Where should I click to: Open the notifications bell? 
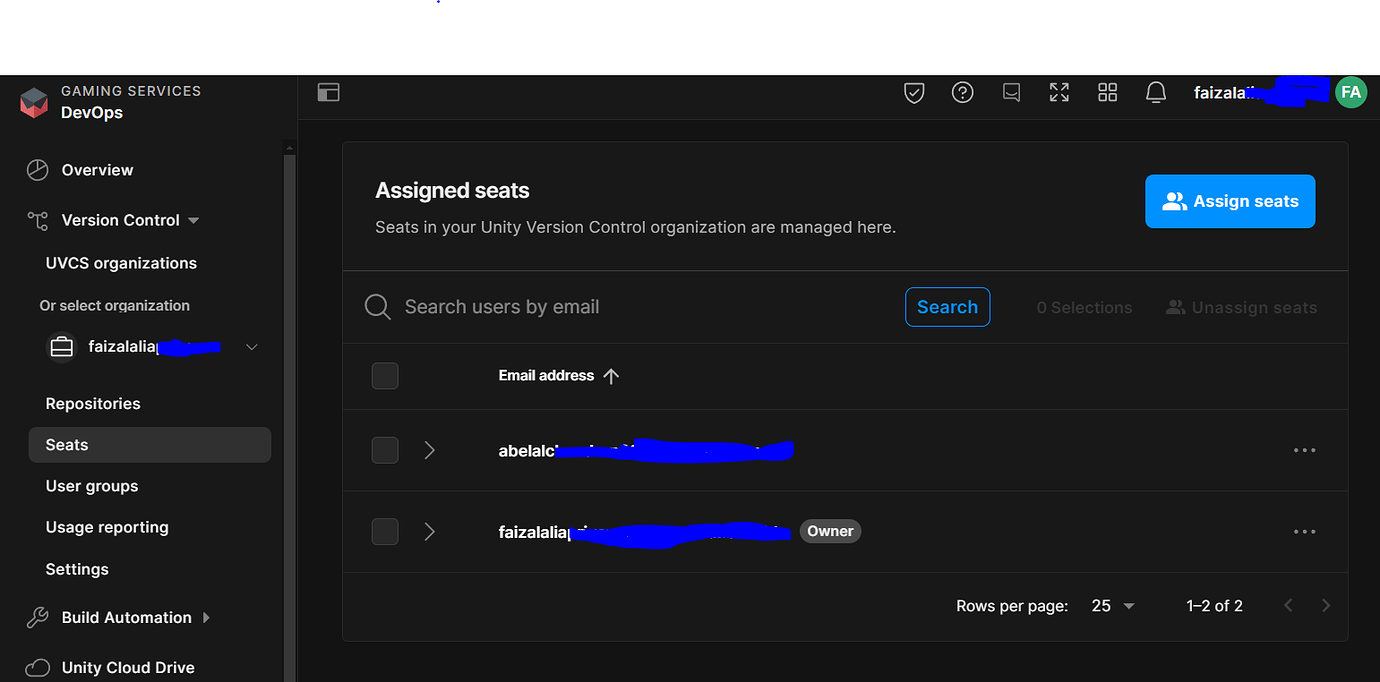1155,92
